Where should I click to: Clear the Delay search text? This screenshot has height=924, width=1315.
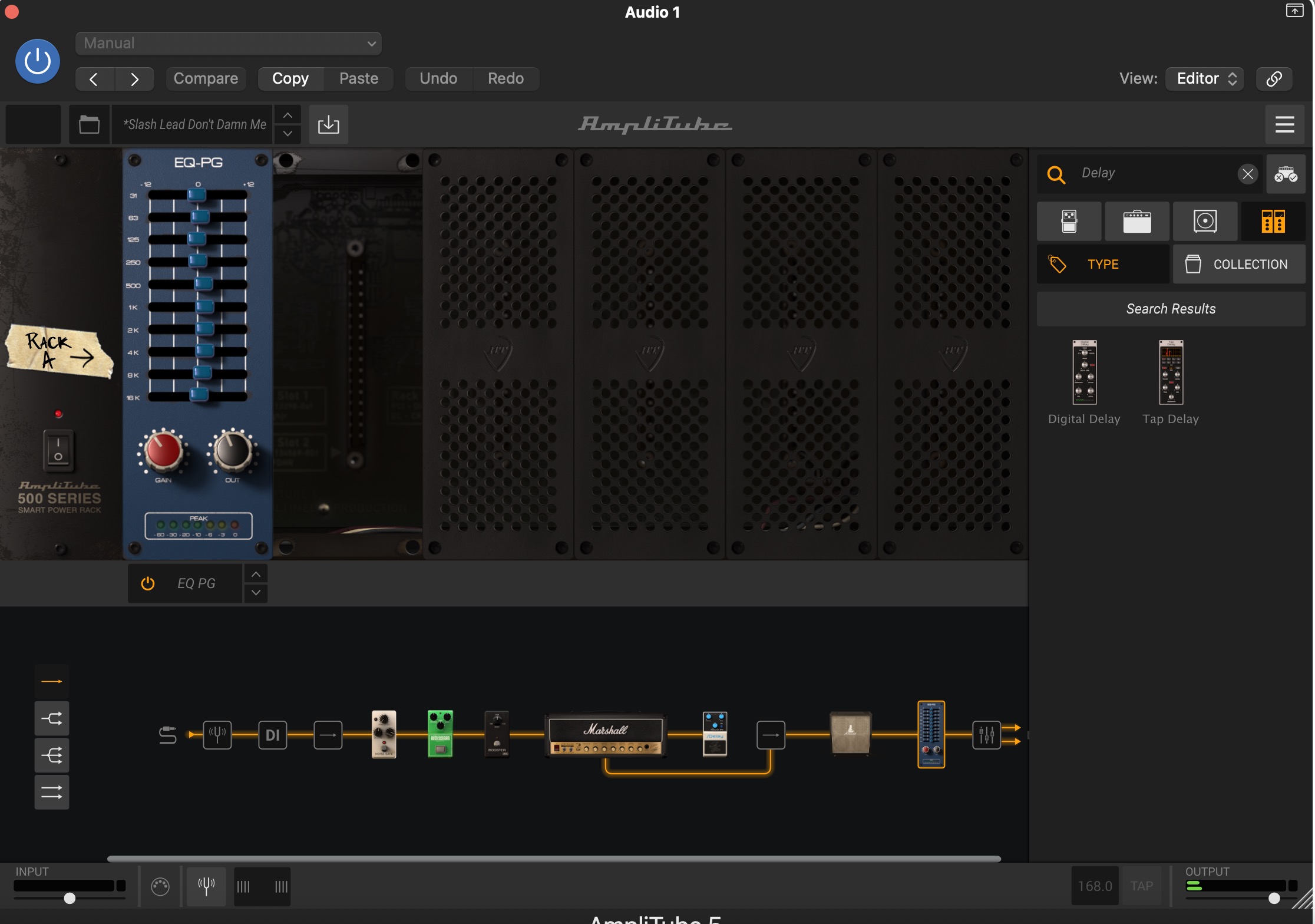pyautogui.click(x=1248, y=174)
